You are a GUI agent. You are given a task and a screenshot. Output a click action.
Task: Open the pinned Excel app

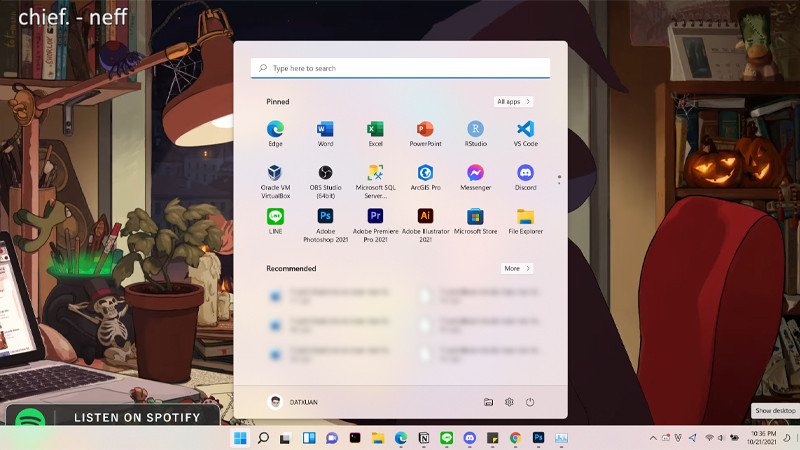pos(375,133)
